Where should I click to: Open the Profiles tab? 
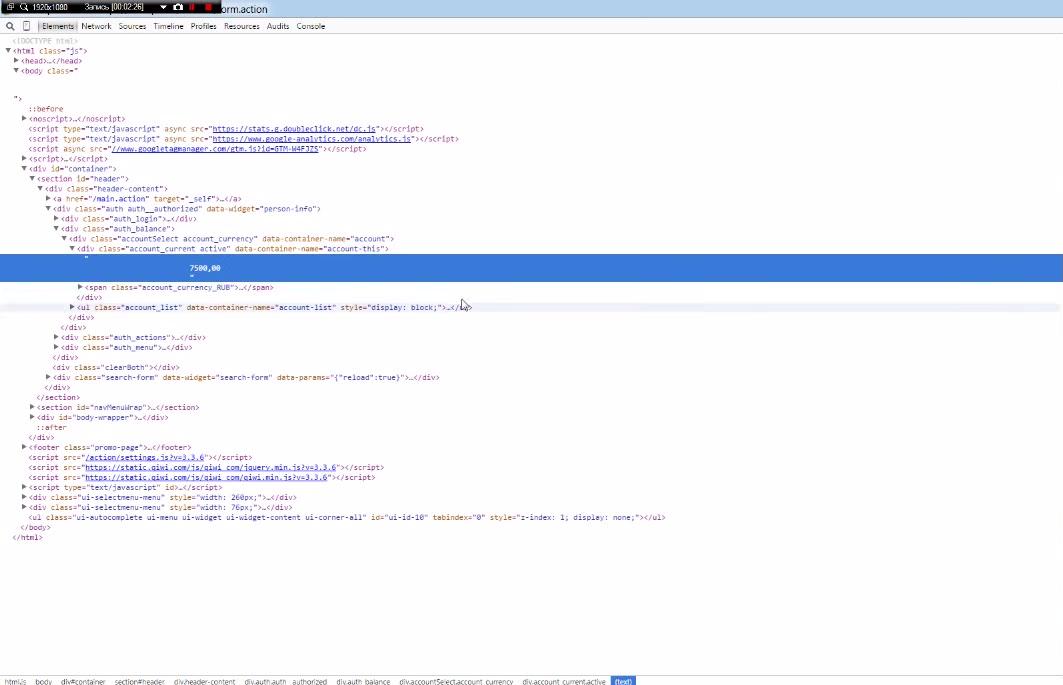click(203, 26)
